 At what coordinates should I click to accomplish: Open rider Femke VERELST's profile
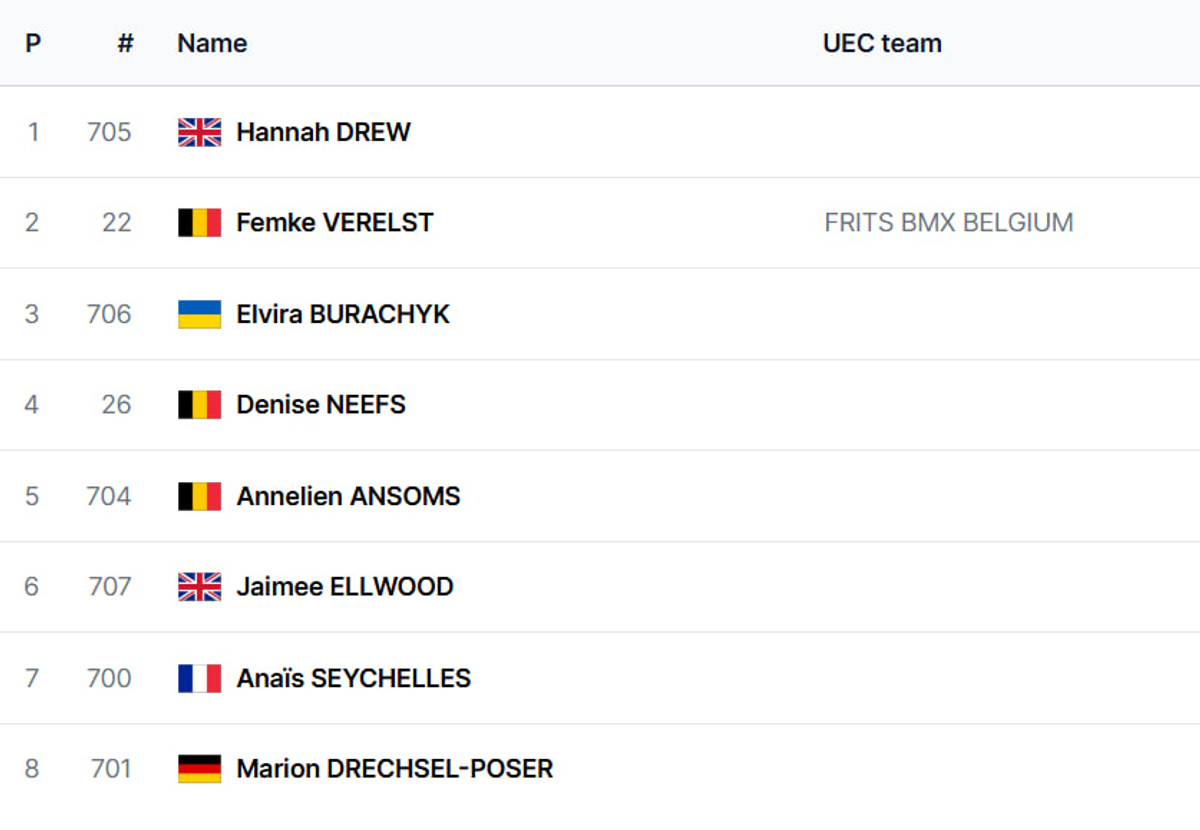click(334, 222)
